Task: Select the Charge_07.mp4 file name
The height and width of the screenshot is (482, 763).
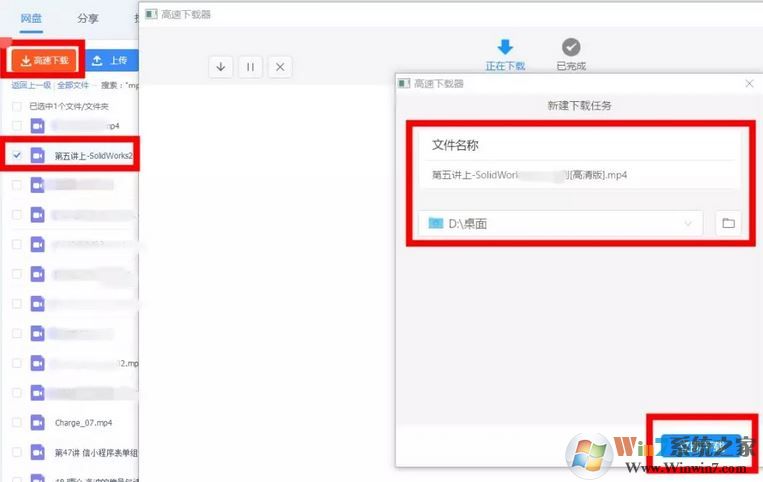Action: tap(84, 423)
